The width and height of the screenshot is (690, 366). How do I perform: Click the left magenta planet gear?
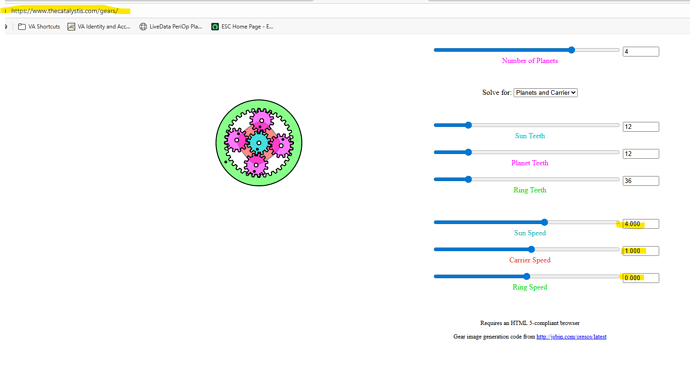(236, 140)
